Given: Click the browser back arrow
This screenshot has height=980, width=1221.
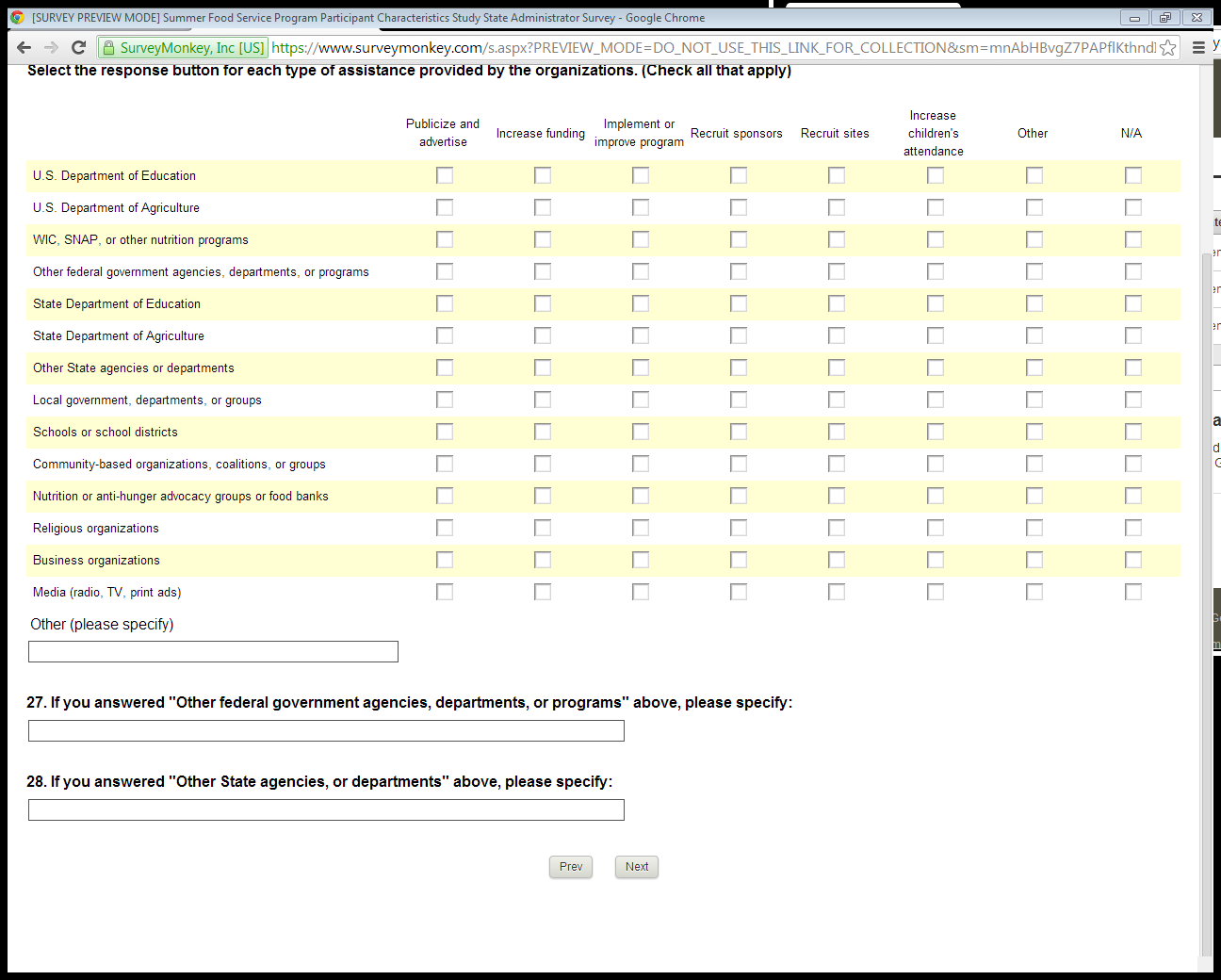Looking at the screenshot, I should tap(24, 48).
